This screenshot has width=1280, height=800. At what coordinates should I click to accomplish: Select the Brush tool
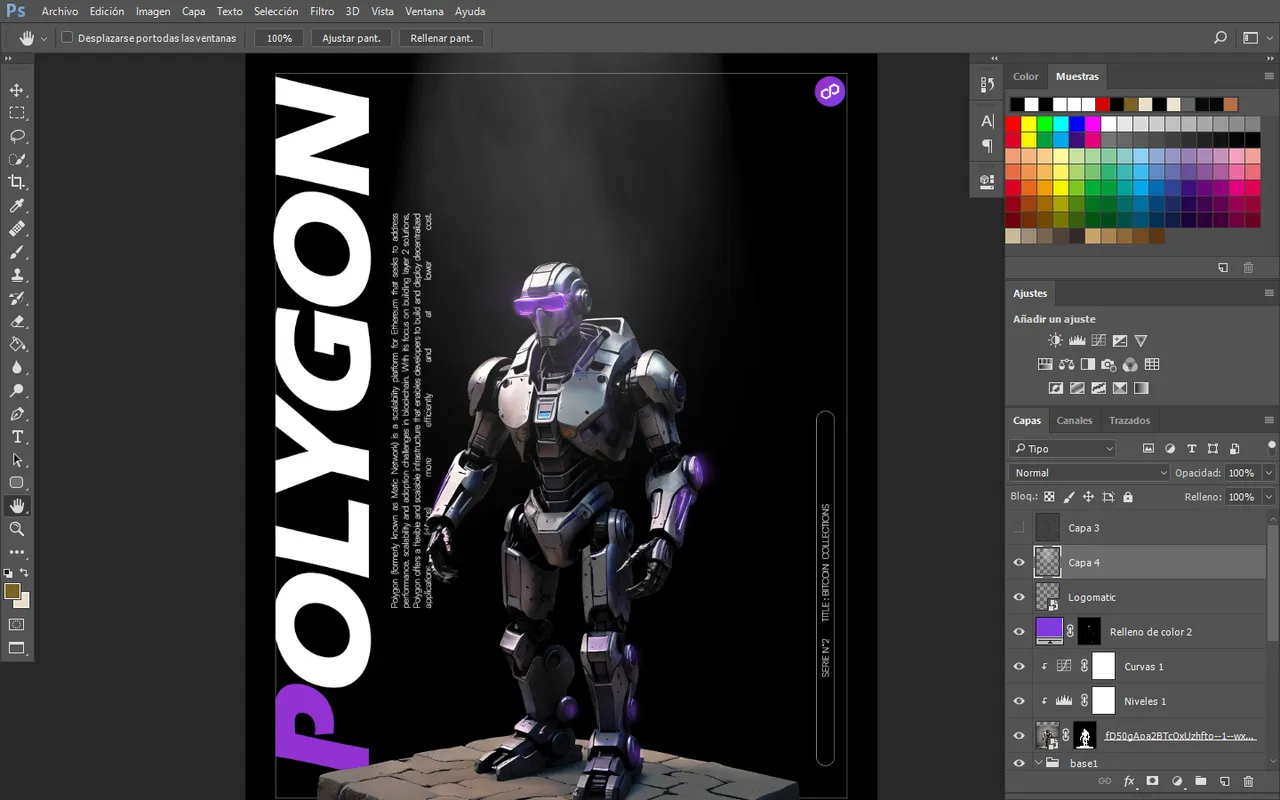[x=17, y=252]
